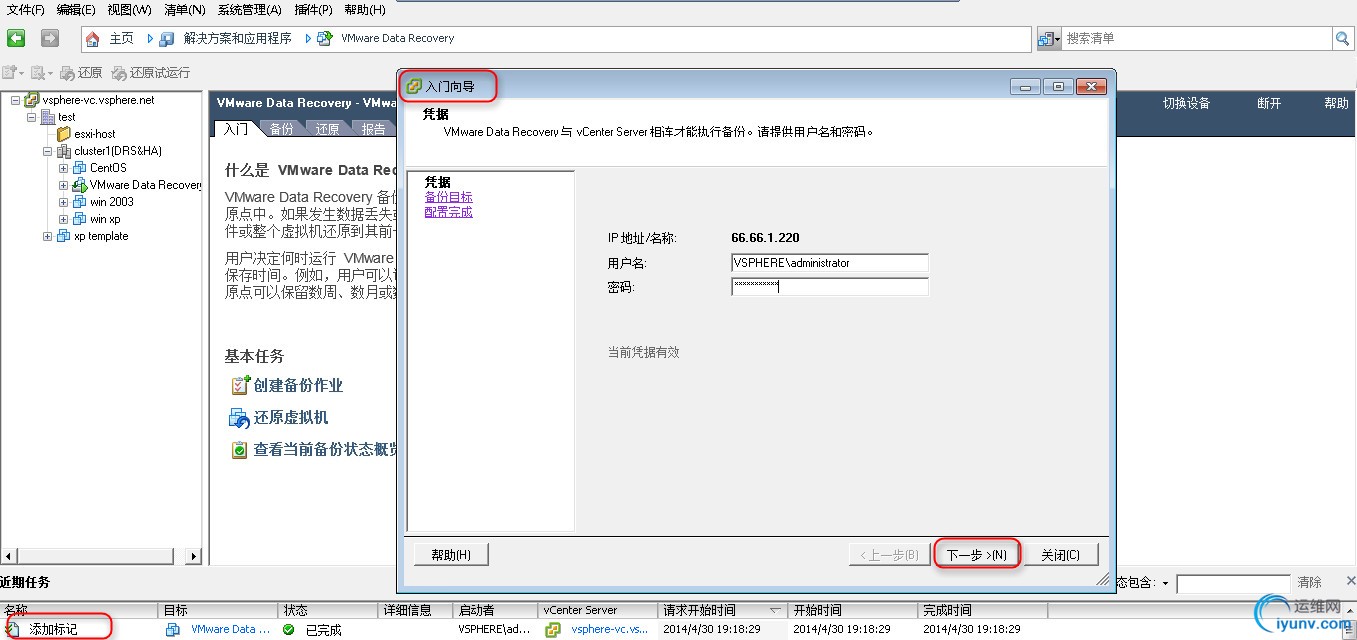Click the VMware Data Recovery VM icon in tree
The height and width of the screenshot is (640, 1357).
click(x=80, y=185)
